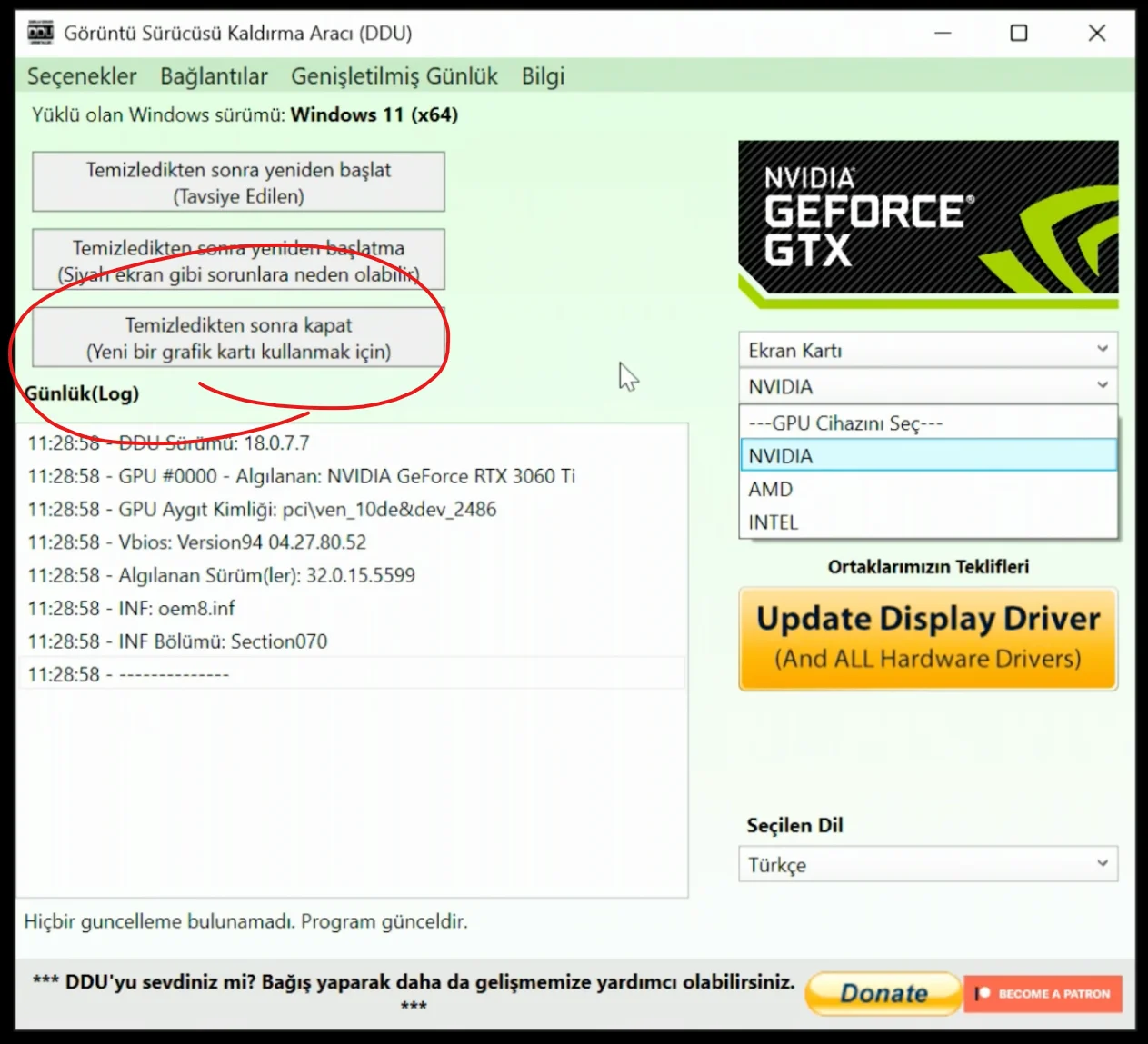Open the Genişletilmiş Günlük menu
The image size is (1148, 1044).
click(394, 76)
